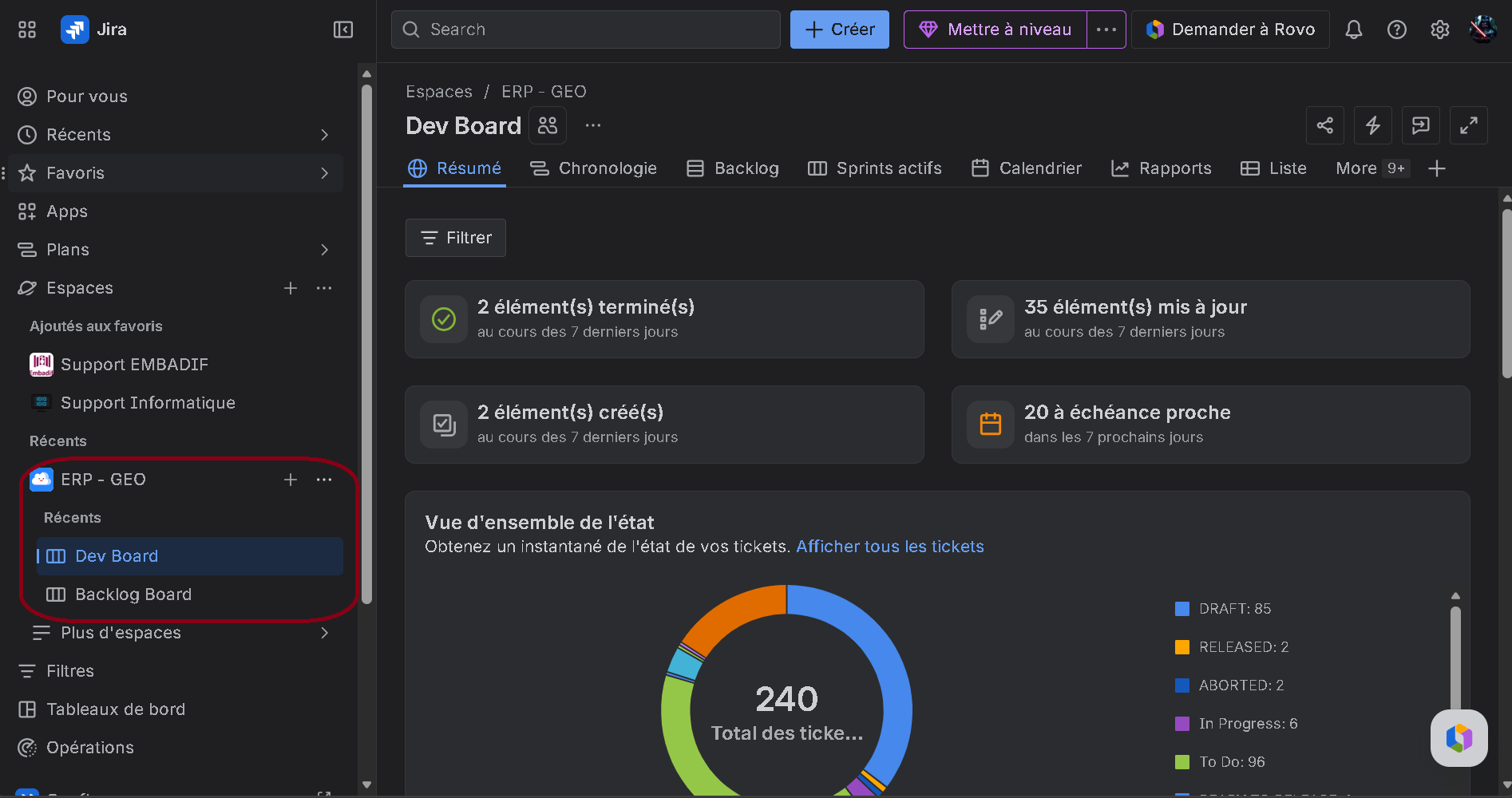
Task: Open the notifications bell
Action: [x=1354, y=30]
